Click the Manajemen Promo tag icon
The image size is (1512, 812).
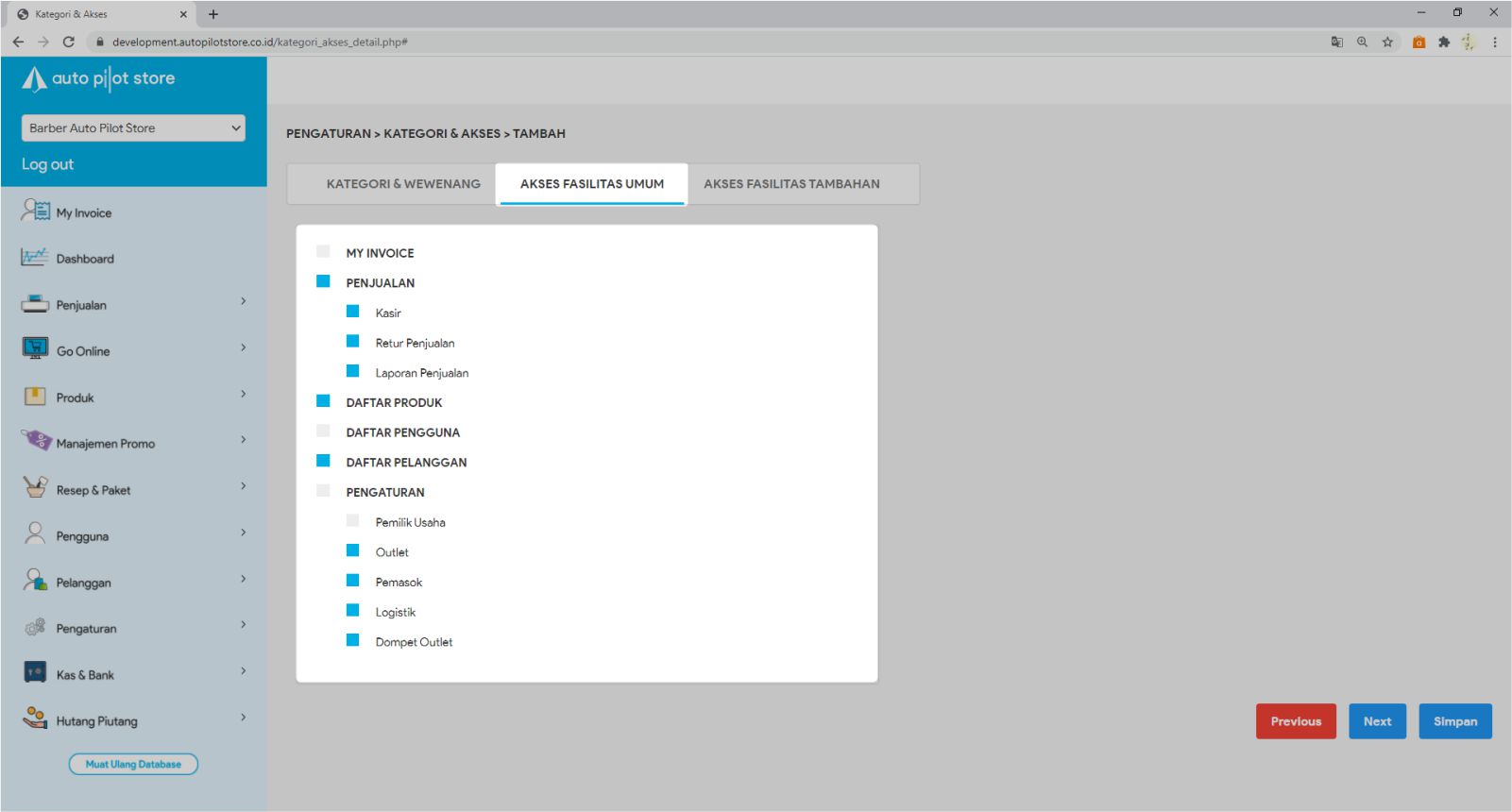click(x=36, y=441)
